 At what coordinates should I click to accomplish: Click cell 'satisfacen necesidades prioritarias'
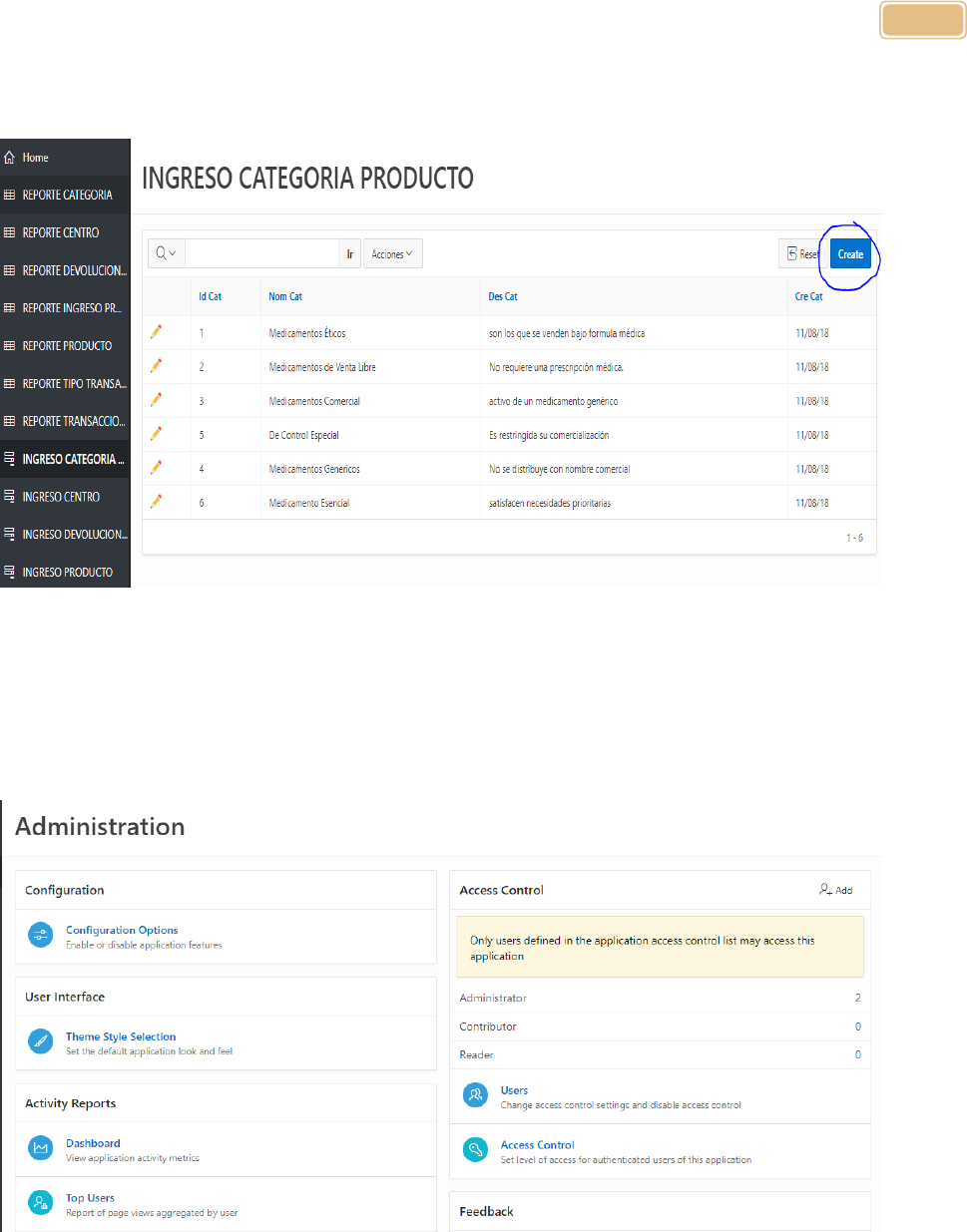(550, 503)
